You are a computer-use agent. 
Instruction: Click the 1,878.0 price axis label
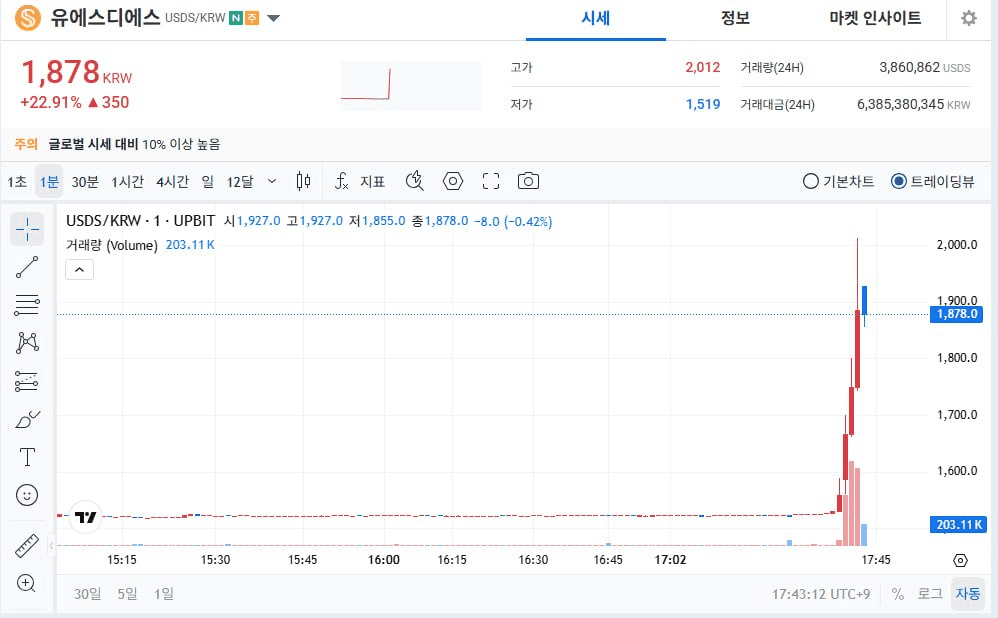click(x=957, y=314)
